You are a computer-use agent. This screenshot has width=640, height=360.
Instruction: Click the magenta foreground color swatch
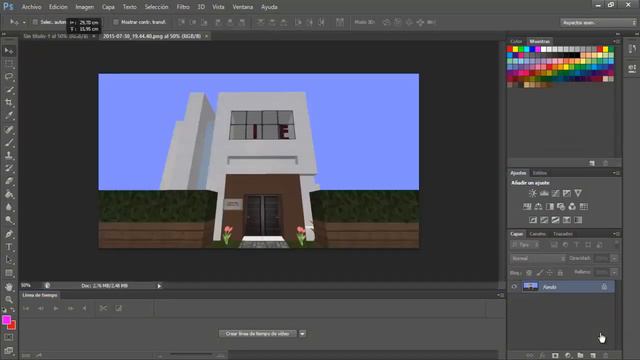click(6, 320)
